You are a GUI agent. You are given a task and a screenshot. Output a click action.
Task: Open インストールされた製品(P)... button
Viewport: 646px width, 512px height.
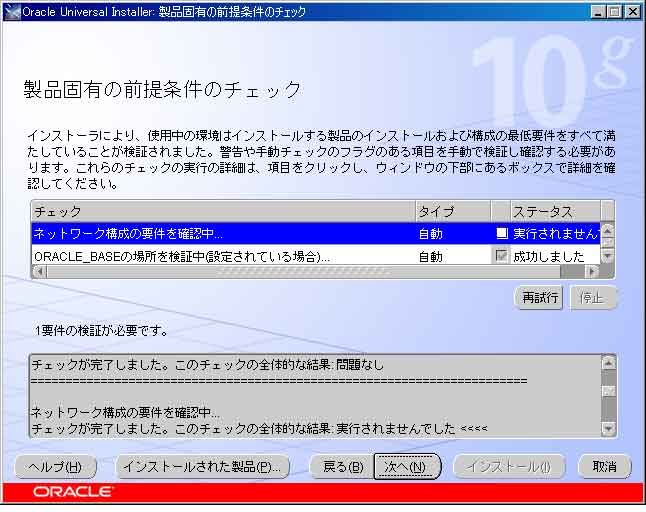[x=202, y=467]
